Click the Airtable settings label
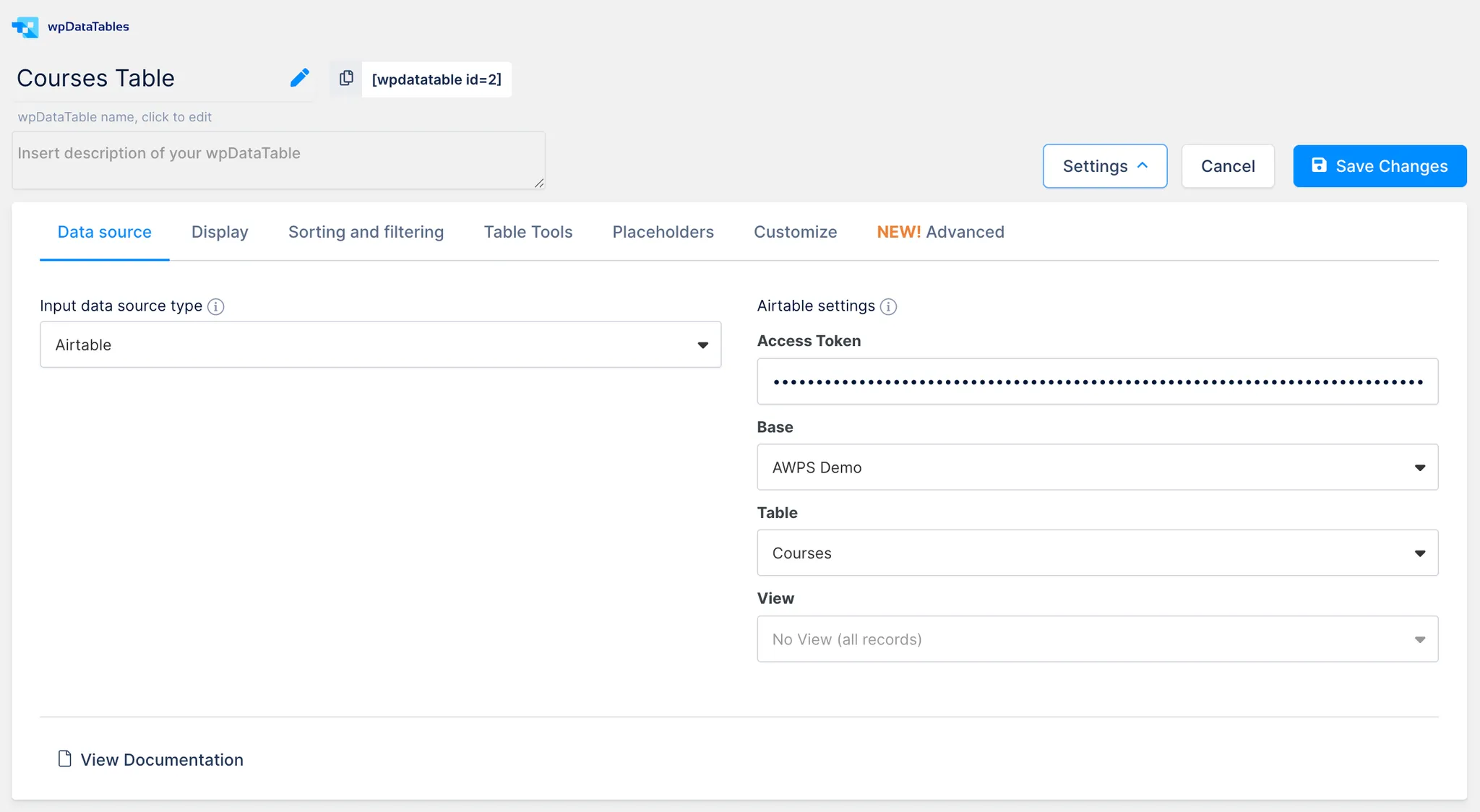The height and width of the screenshot is (812, 1480). point(816,306)
